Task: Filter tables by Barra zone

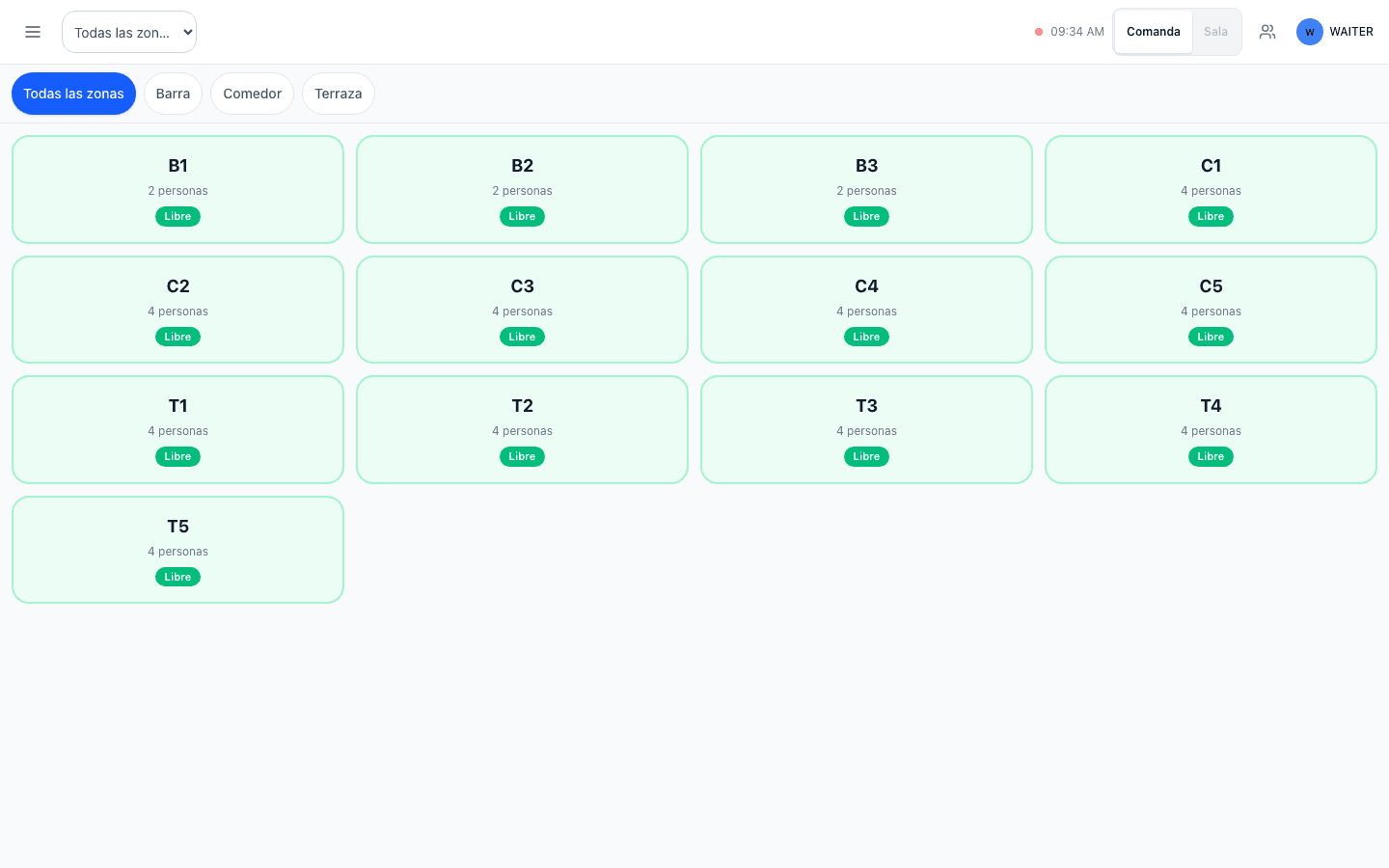Action: (173, 94)
